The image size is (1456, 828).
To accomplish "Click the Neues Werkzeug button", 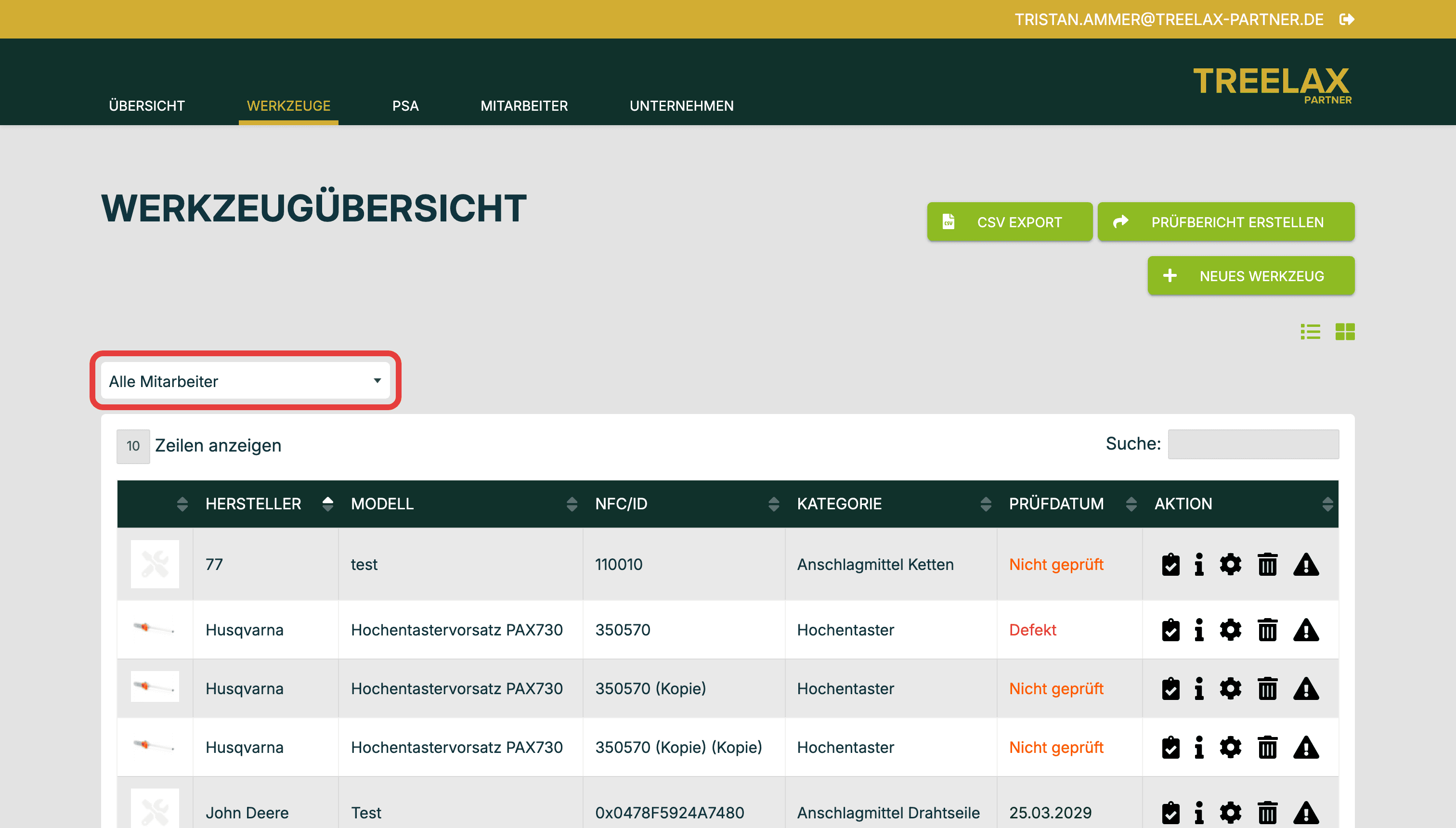I will click(1251, 276).
